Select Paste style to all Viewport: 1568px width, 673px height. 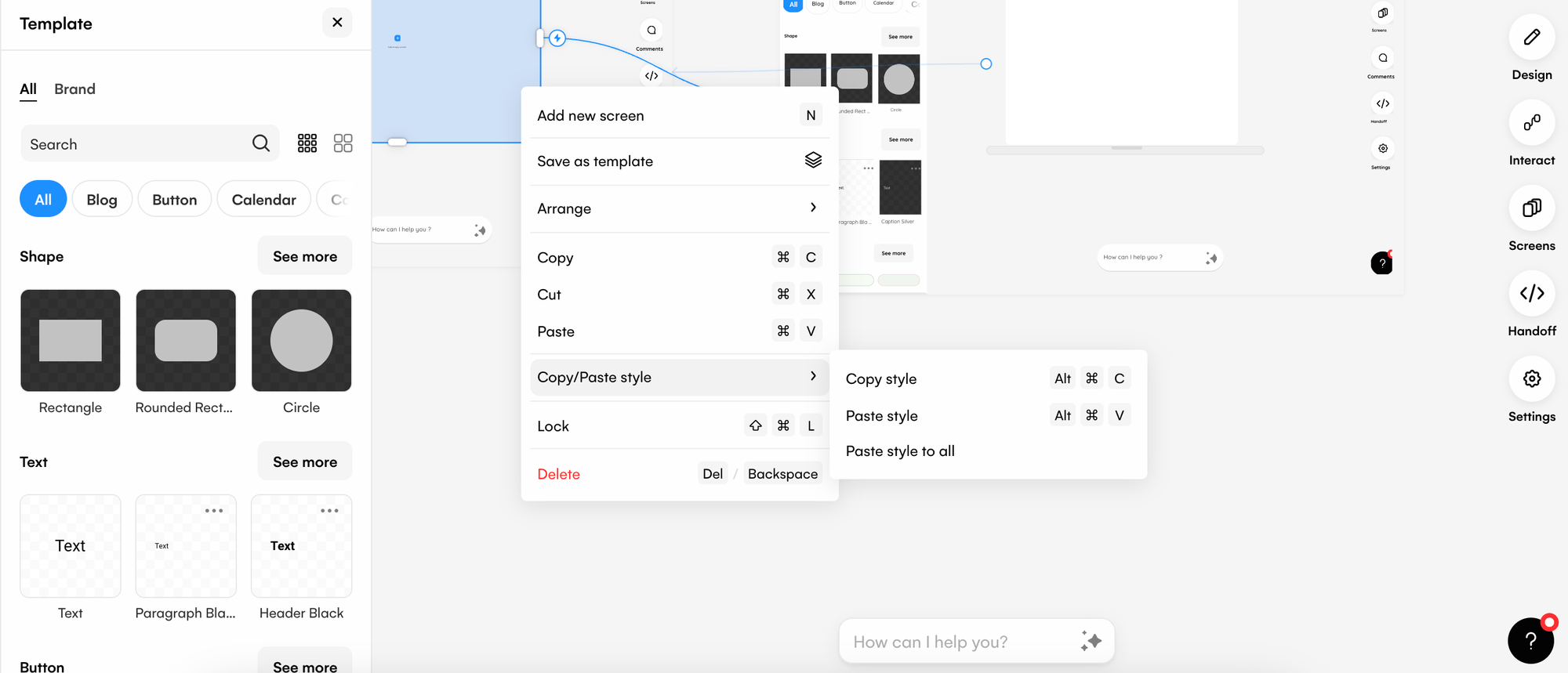(900, 451)
